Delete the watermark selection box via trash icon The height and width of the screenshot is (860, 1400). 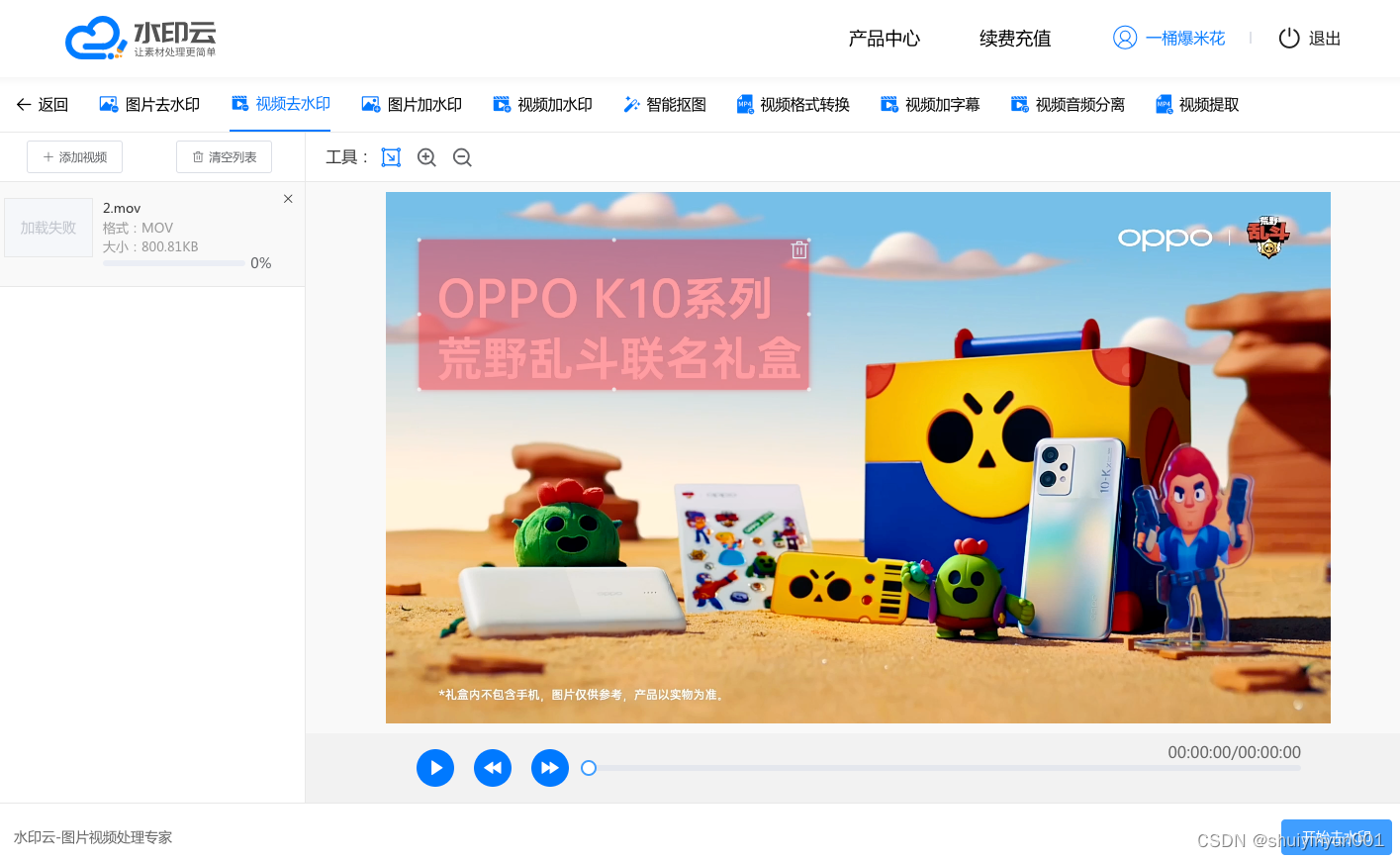[799, 250]
